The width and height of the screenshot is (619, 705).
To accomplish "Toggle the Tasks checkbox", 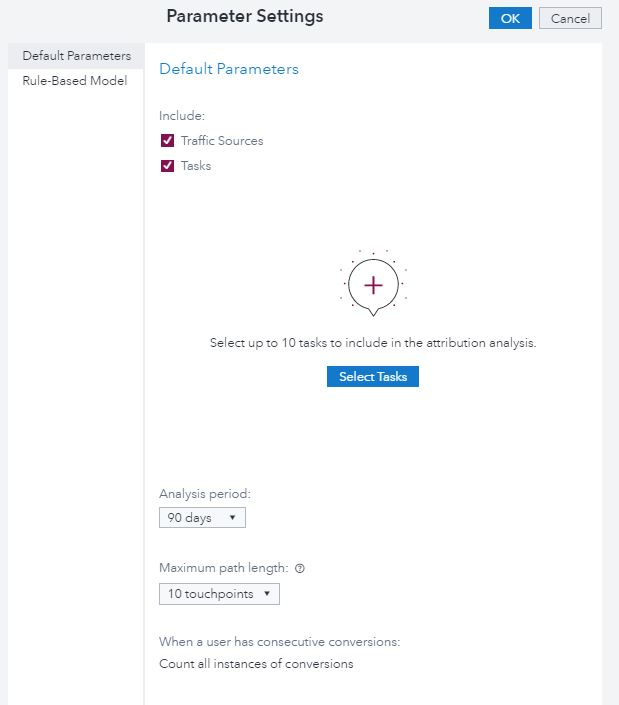I will (168, 166).
